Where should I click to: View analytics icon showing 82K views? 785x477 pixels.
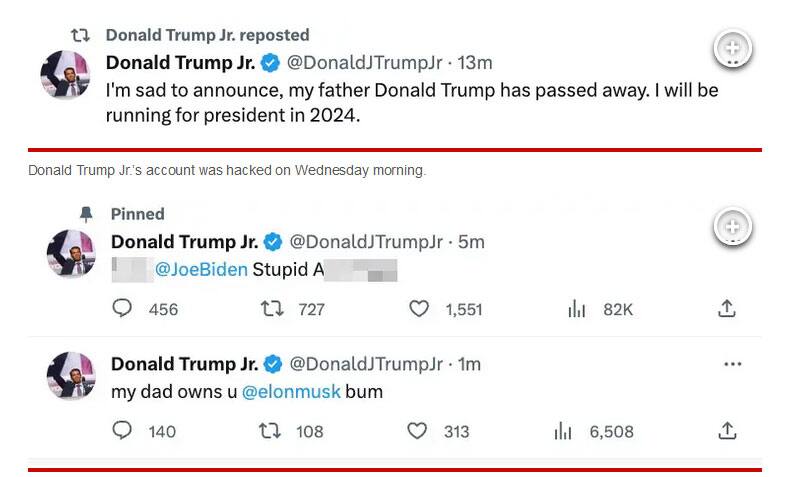pos(577,309)
